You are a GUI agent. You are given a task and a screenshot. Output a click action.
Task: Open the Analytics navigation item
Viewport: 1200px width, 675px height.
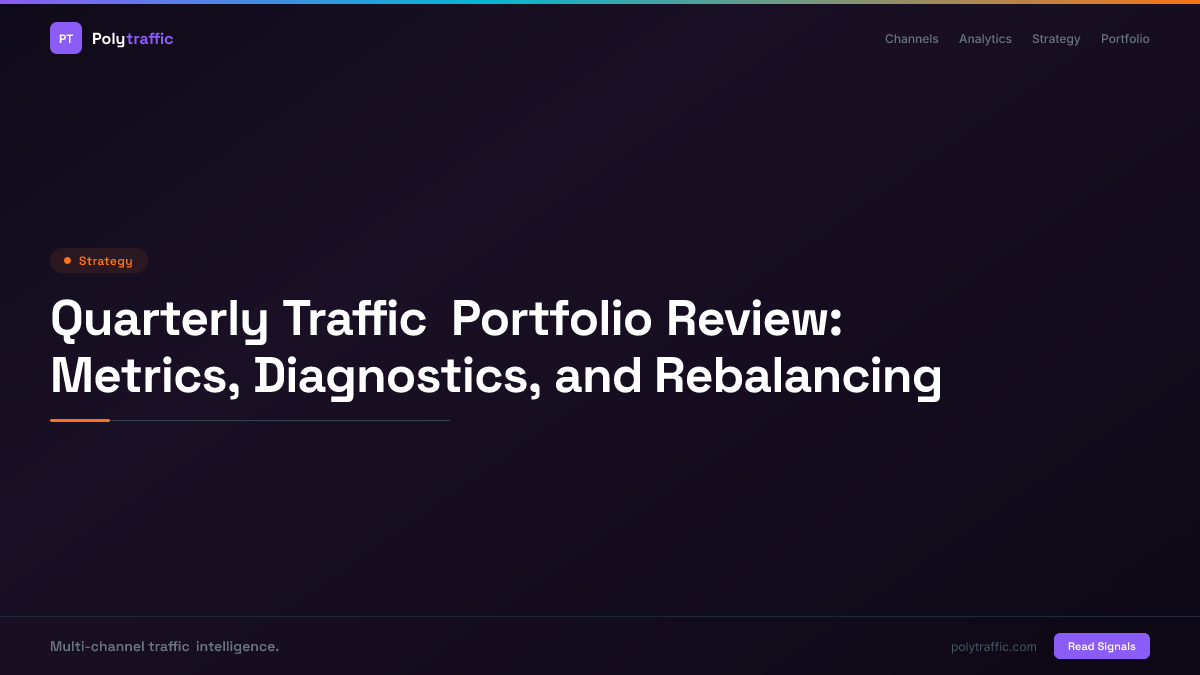985,38
